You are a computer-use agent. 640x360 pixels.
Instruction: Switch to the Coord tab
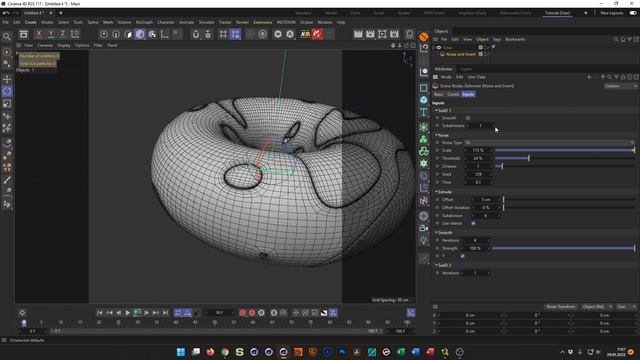click(x=453, y=94)
